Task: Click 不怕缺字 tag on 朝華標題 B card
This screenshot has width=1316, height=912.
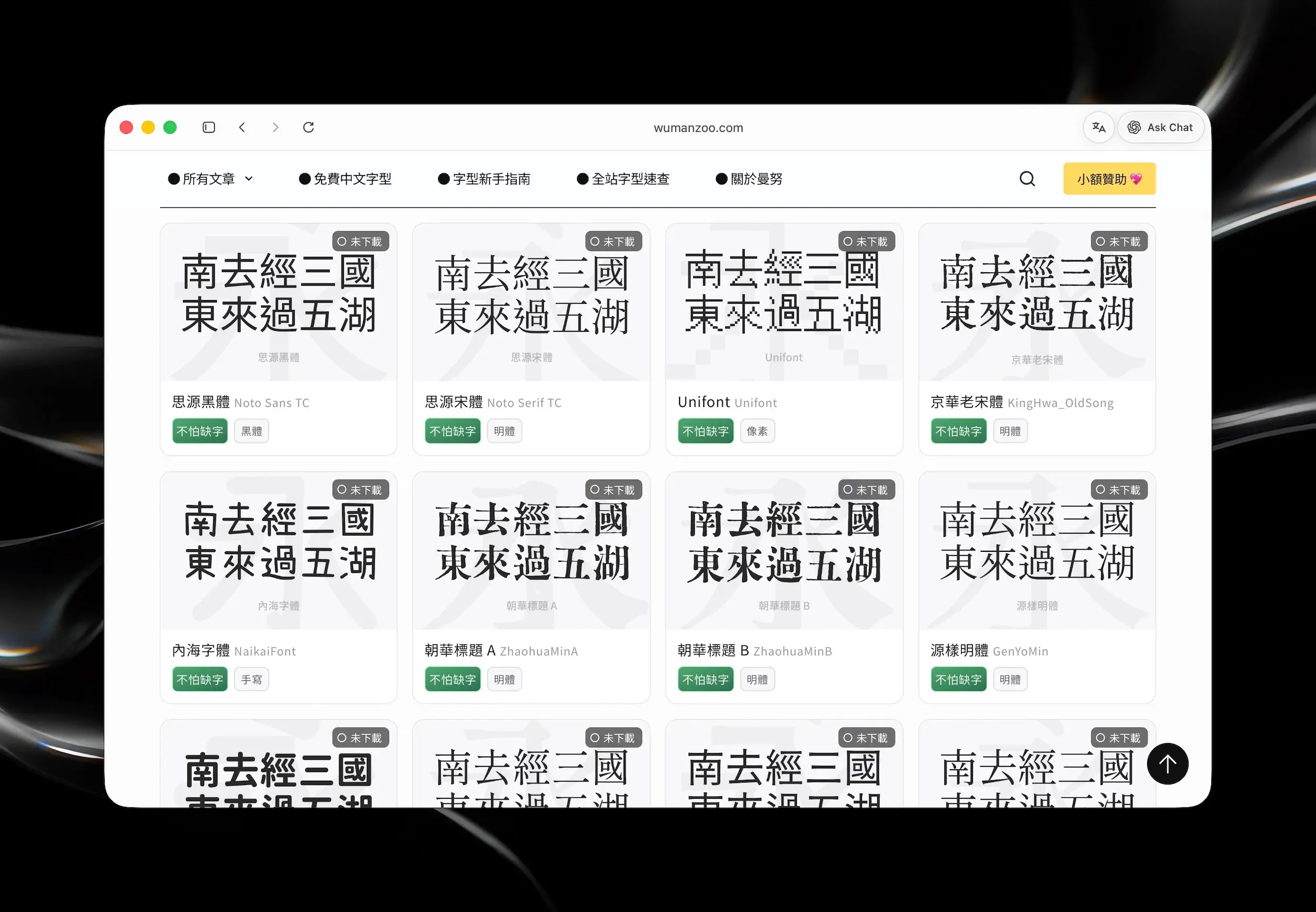Action: tap(705, 679)
